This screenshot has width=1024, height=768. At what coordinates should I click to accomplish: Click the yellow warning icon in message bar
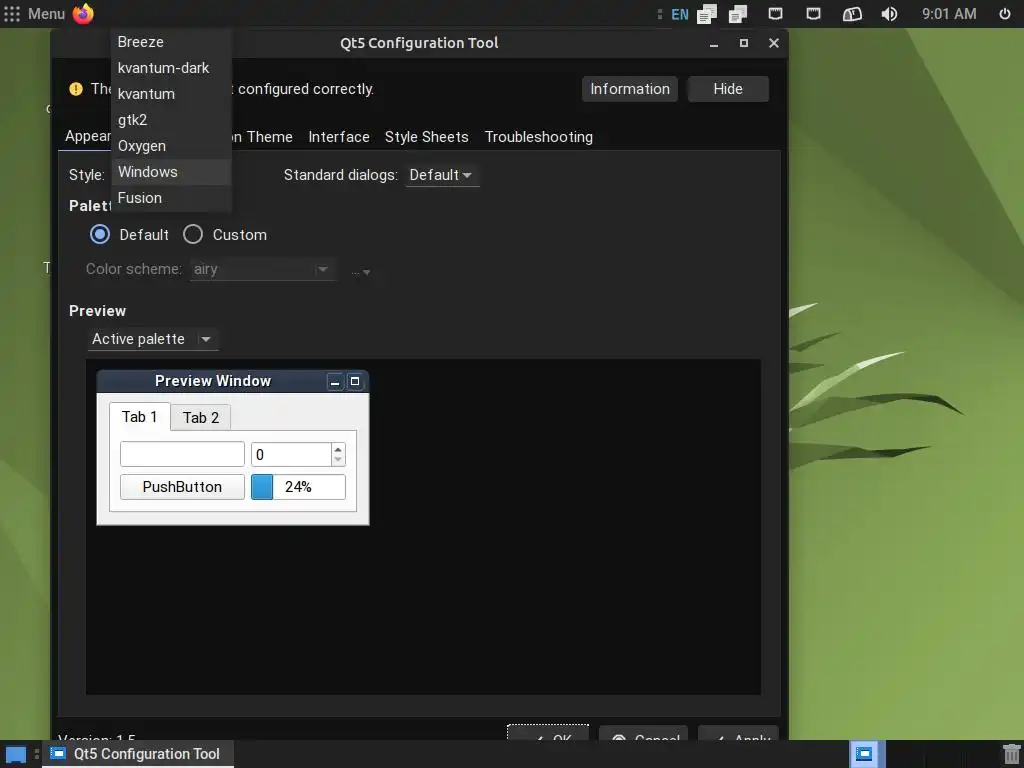(x=76, y=89)
